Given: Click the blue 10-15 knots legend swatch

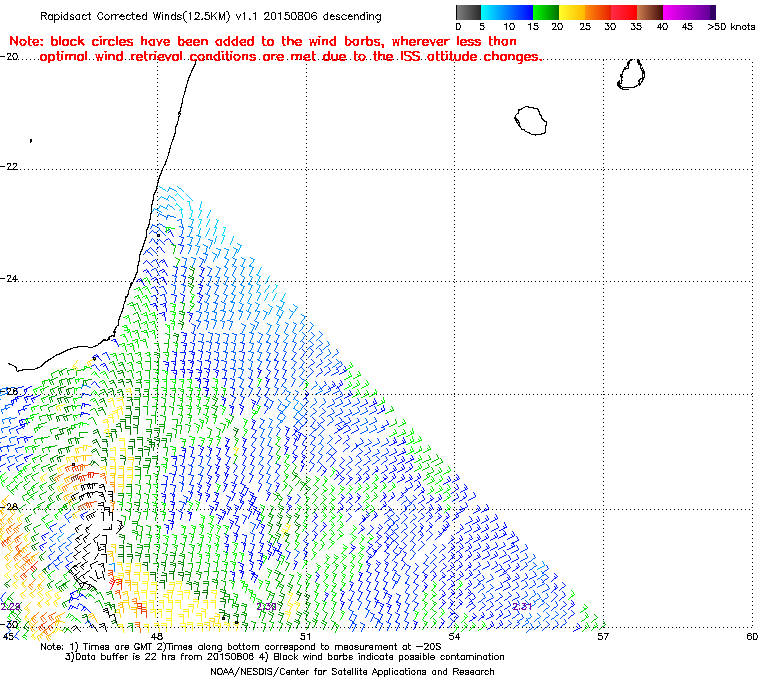Looking at the screenshot, I should coord(520,12).
